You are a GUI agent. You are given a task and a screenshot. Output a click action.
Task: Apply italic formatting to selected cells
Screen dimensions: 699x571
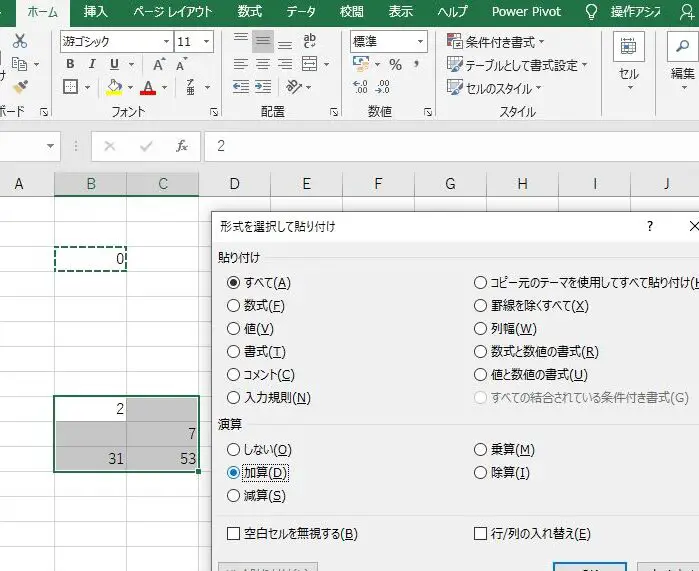tap(93, 64)
